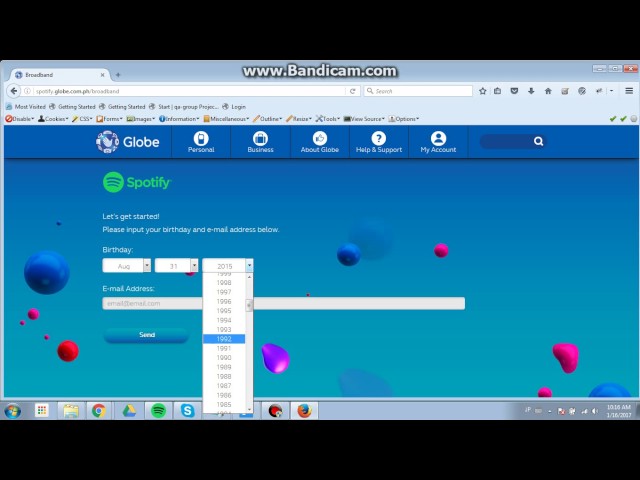Viewport: 640px width, 480px height.
Task: Show bookmarks library clipboard icon
Action: tap(498, 91)
